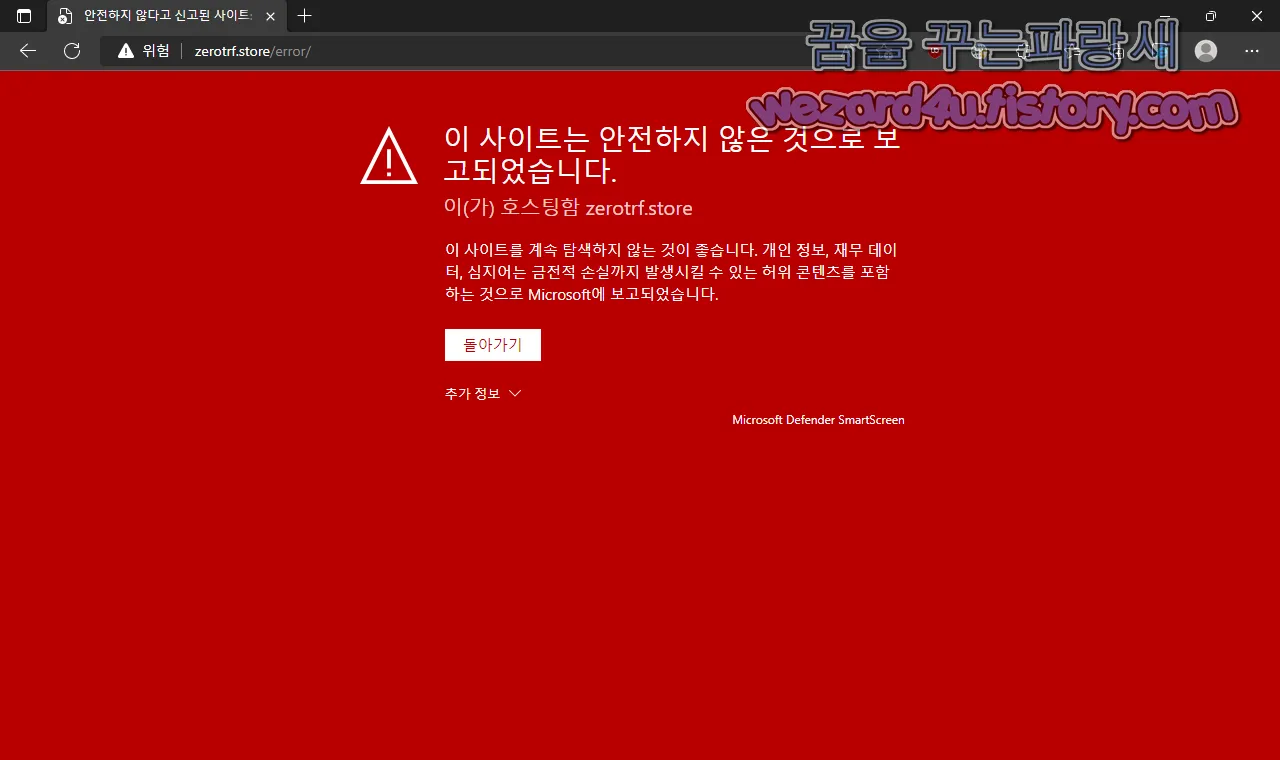This screenshot has width=1280, height=760.
Task: Click the zerotrf.store address bar URL
Action: tap(252, 51)
